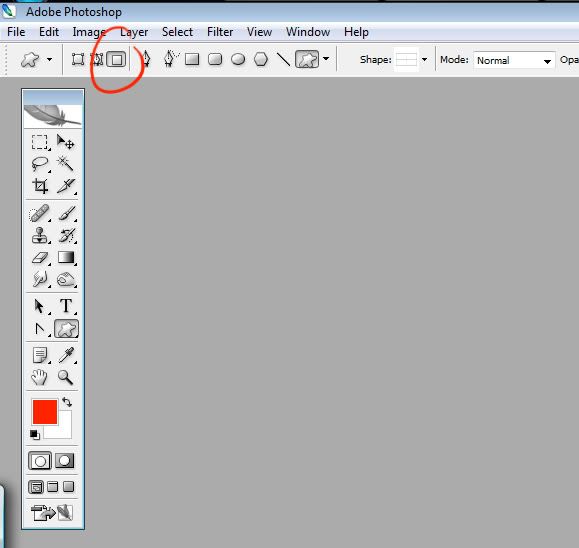The height and width of the screenshot is (548, 579).
Task: Switch to Shape layers mode
Action: point(78,59)
